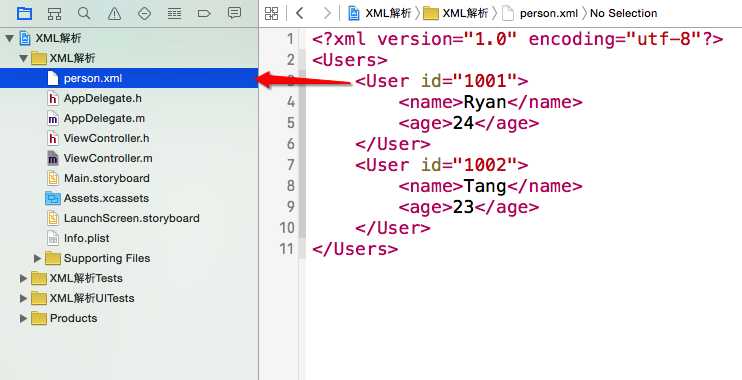Open the Test navigator diamond icon

click(144, 13)
